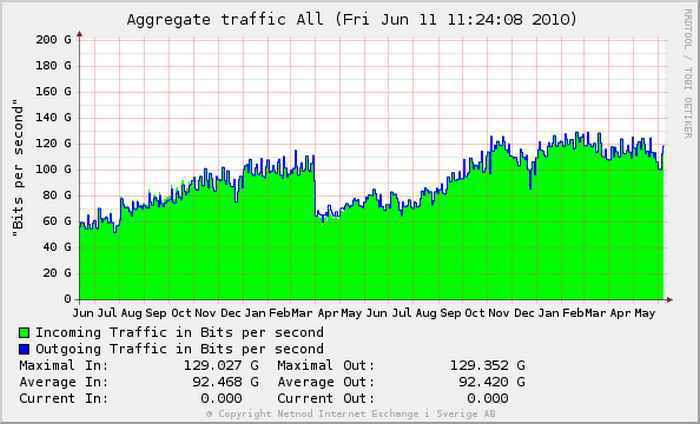This screenshot has height=424, width=700.
Task: Click the first Jun label on the x-axis
Action: click(x=83, y=313)
